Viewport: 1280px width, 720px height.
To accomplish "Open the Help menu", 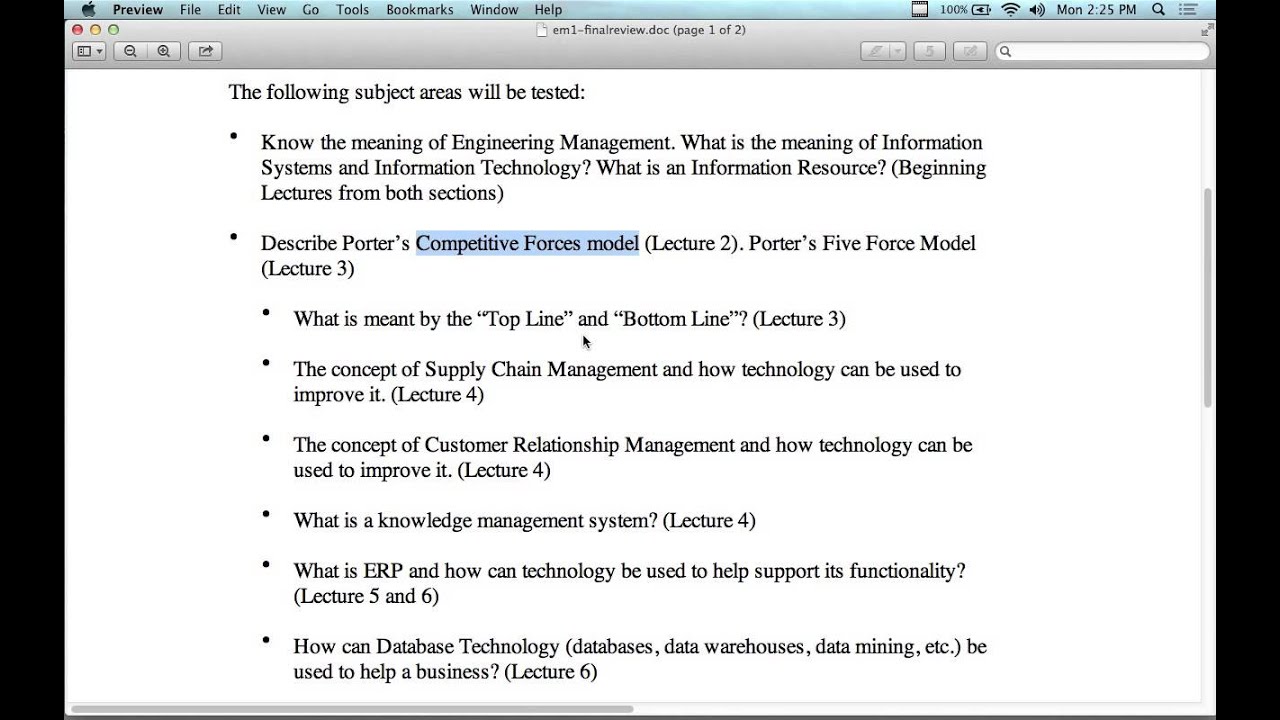I will click(x=548, y=9).
